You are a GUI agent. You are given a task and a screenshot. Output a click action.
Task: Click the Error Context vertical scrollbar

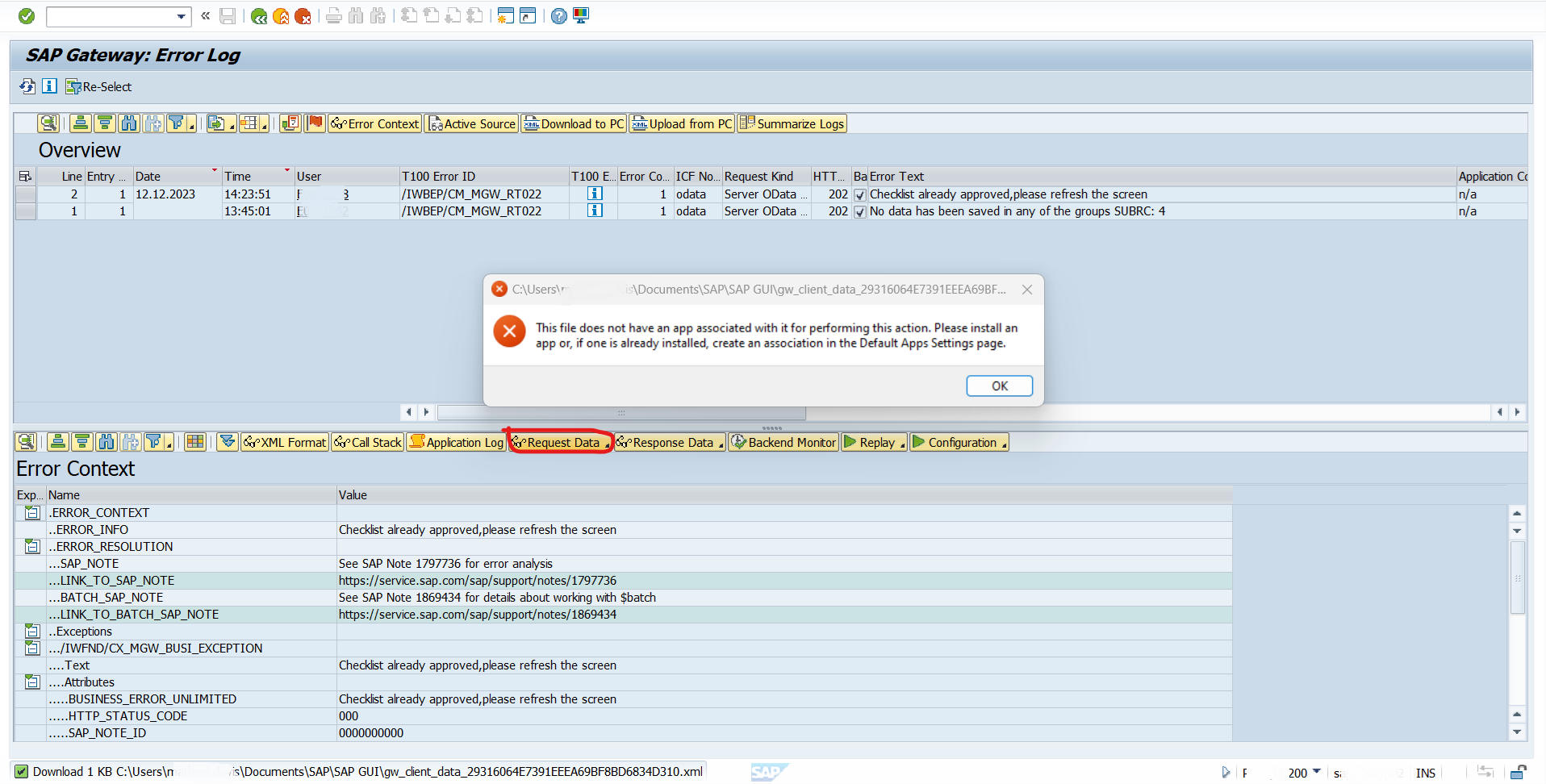1517,578
